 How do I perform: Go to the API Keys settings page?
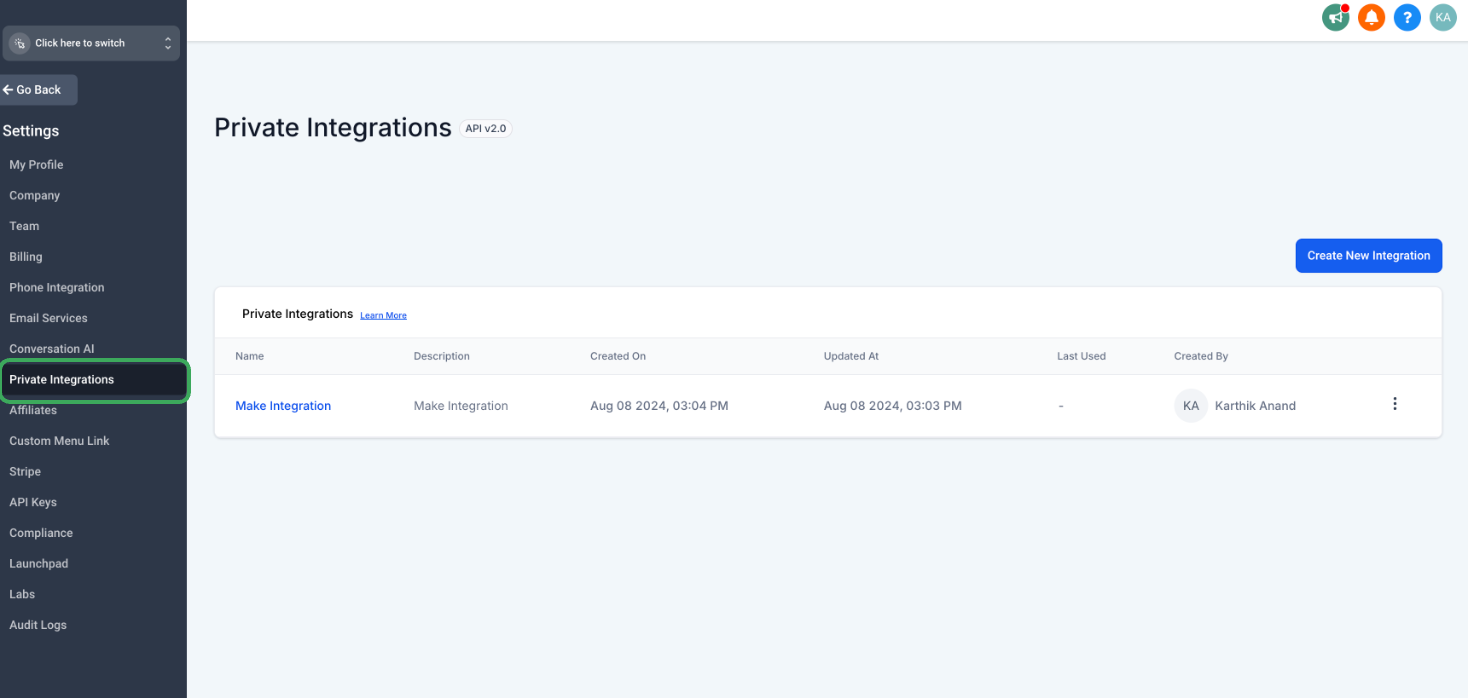(33, 503)
